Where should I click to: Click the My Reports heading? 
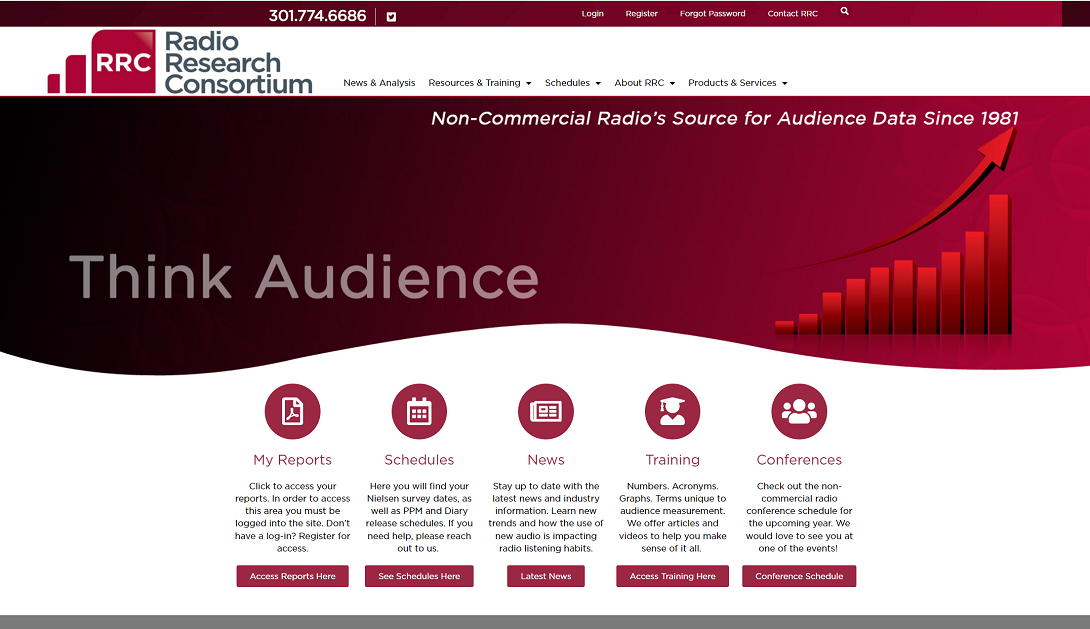click(x=293, y=460)
